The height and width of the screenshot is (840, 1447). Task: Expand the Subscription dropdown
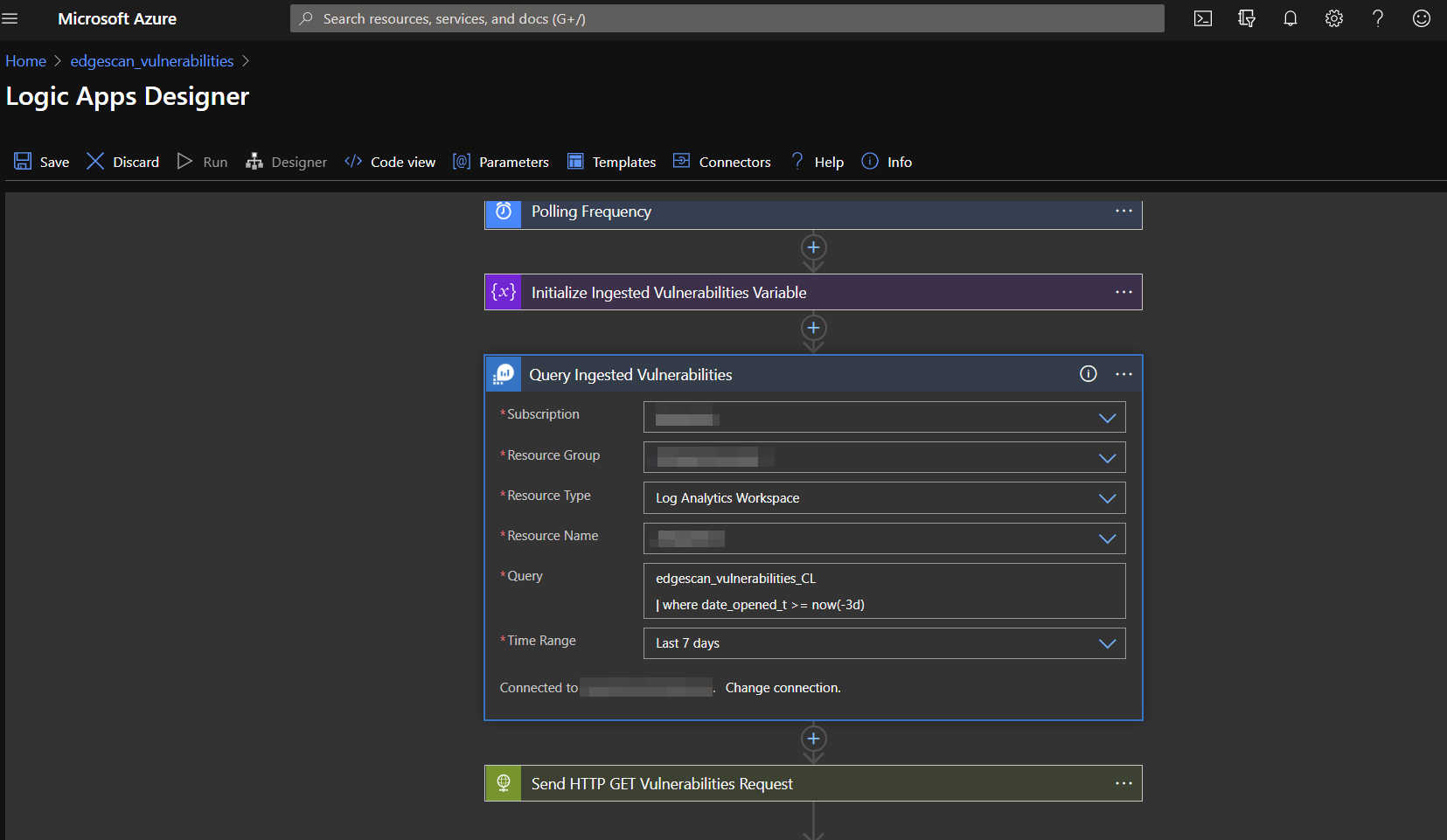(1107, 418)
